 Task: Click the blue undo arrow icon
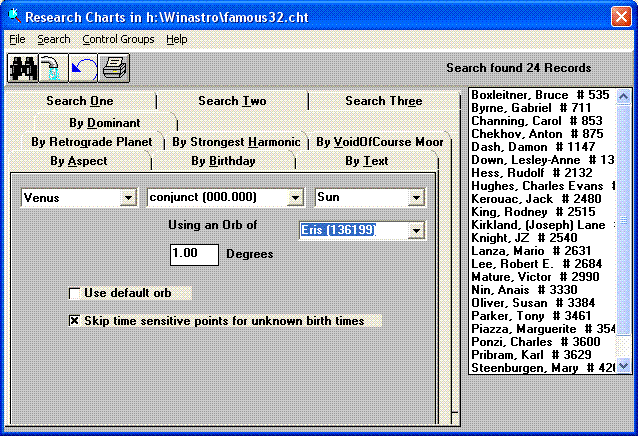(x=83, y=68)
